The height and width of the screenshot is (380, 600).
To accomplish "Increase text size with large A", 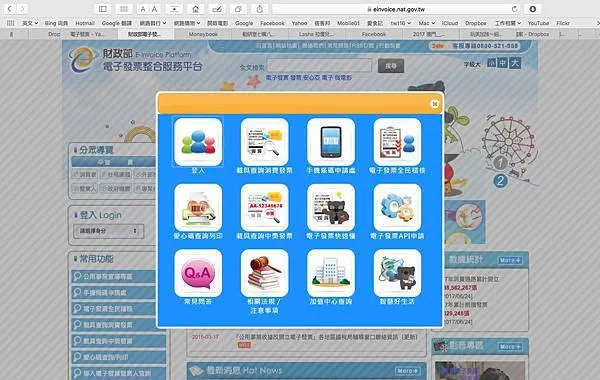I will 154,9.
